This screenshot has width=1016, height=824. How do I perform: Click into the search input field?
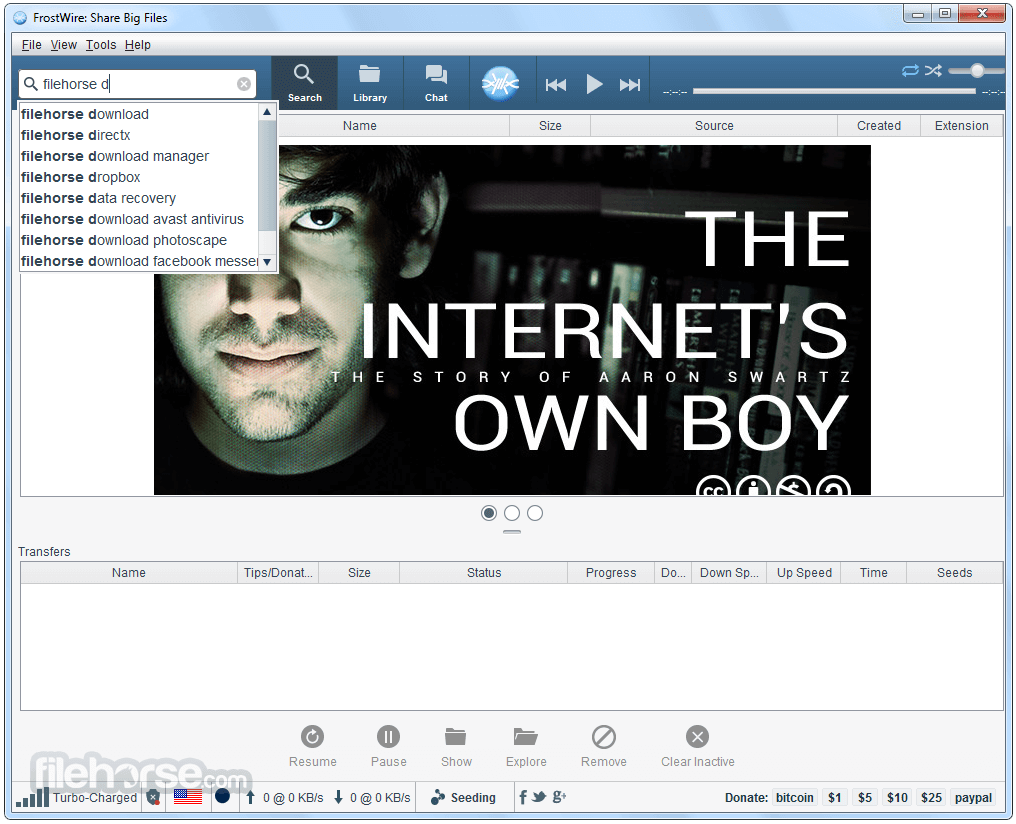click(137, 84)
